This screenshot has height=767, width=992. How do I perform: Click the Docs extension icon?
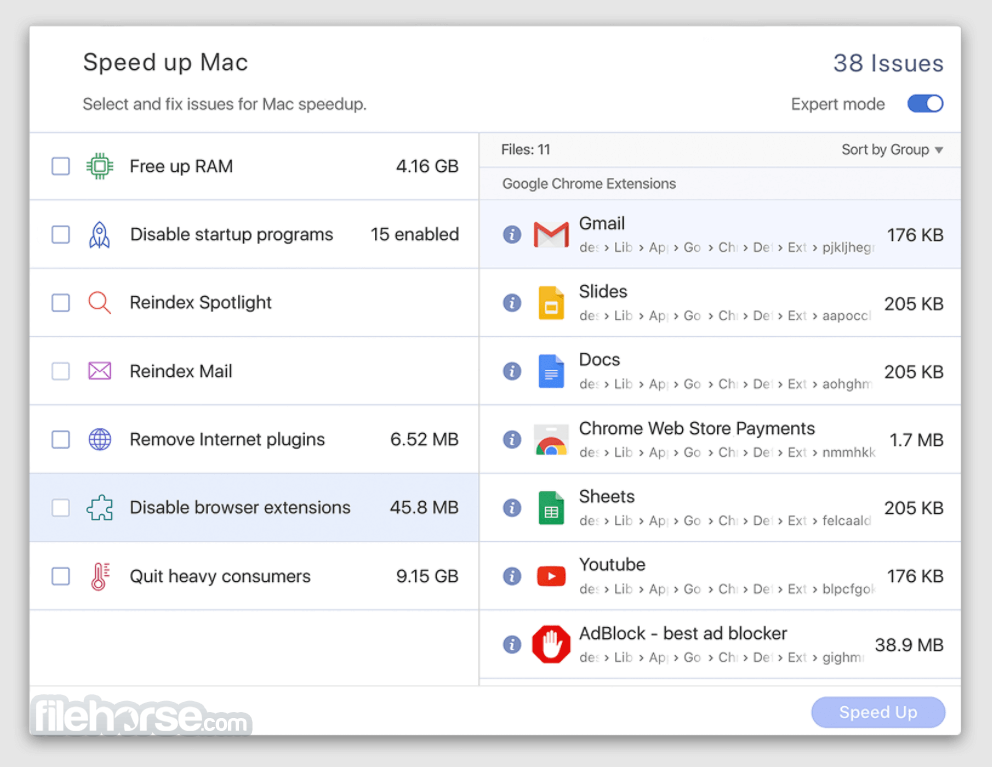551,371
